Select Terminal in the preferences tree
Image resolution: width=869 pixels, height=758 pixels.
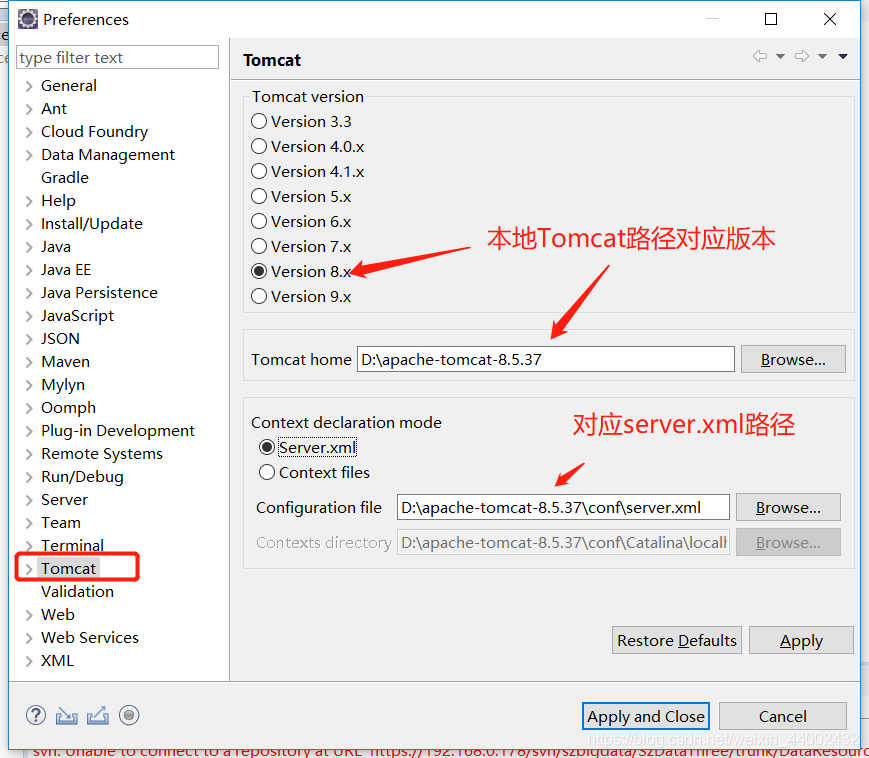point(72,546)
